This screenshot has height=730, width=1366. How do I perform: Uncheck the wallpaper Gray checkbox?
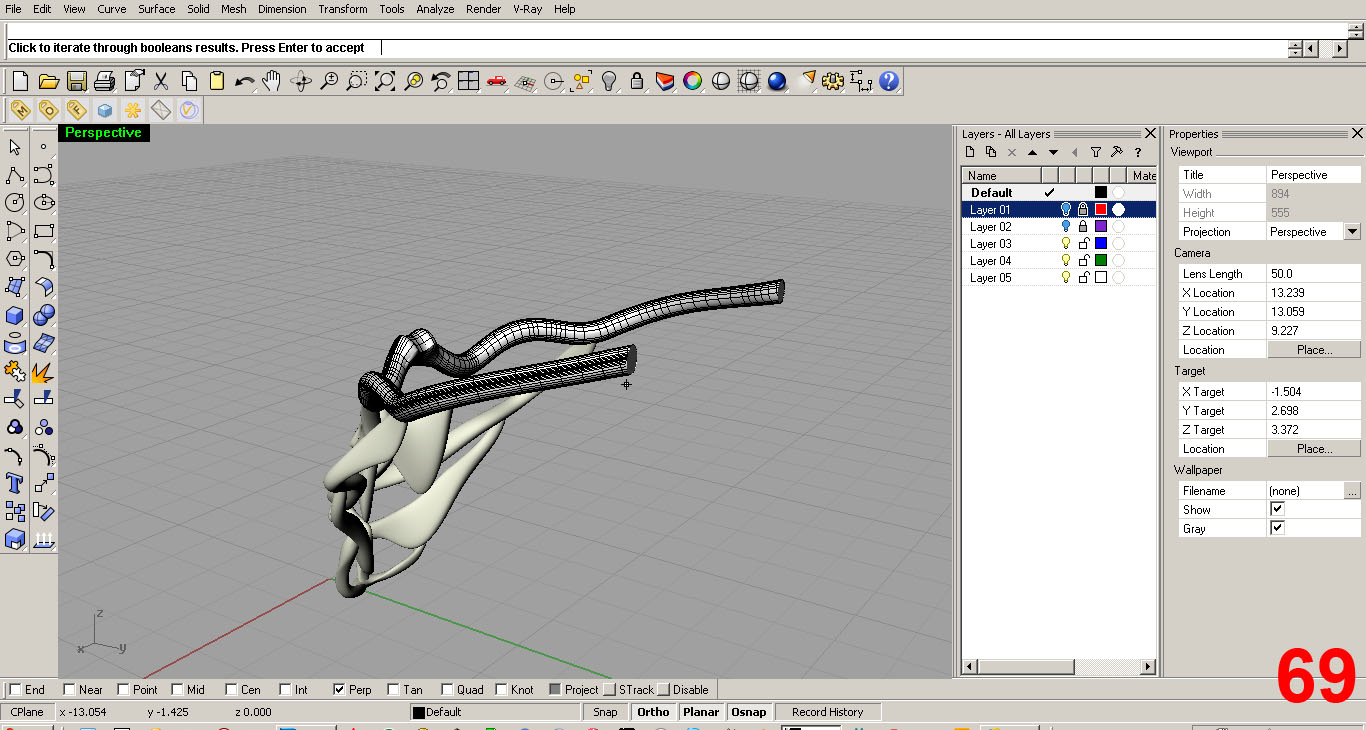point(1277,528)
